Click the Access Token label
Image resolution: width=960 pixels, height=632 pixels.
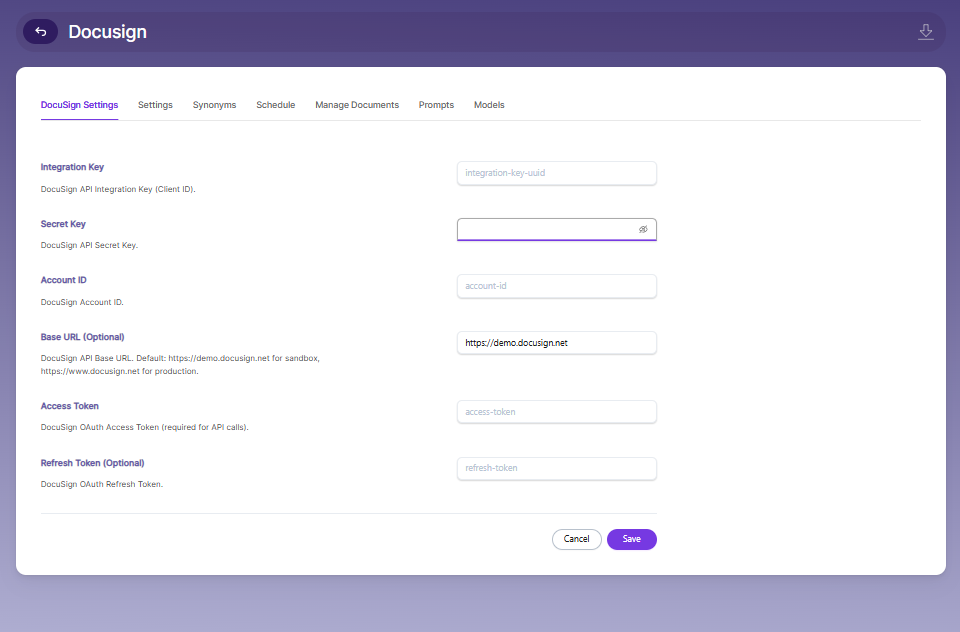70,406
